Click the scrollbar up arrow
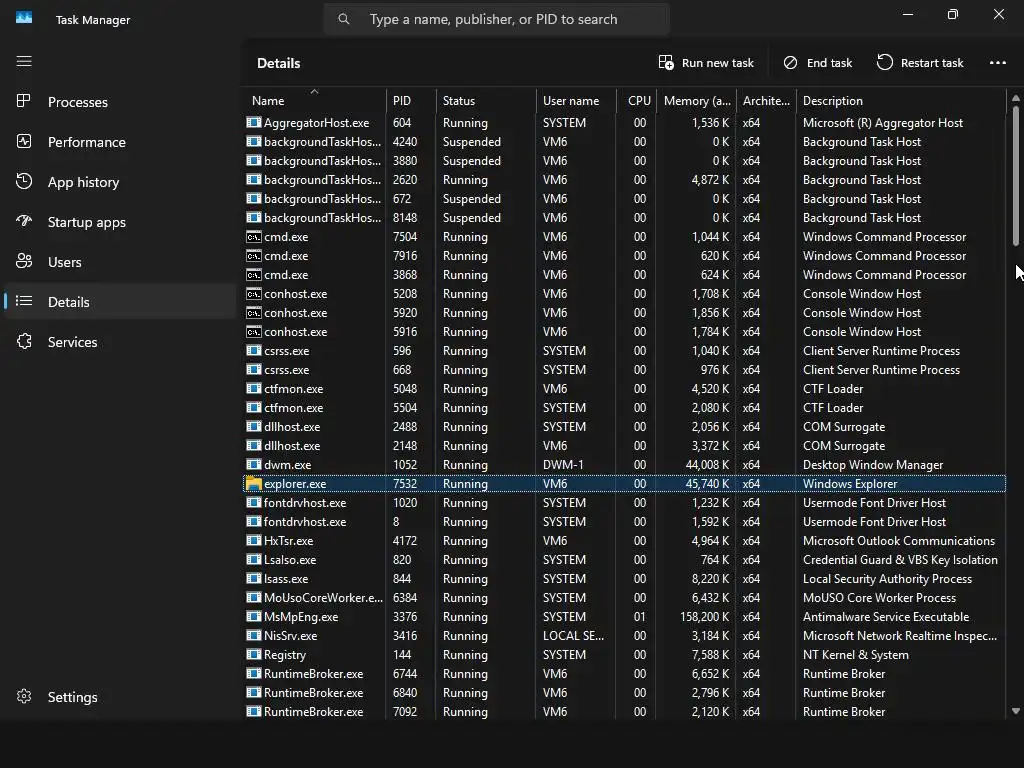Screen dimensions: 1024x768 (1016, 98)
